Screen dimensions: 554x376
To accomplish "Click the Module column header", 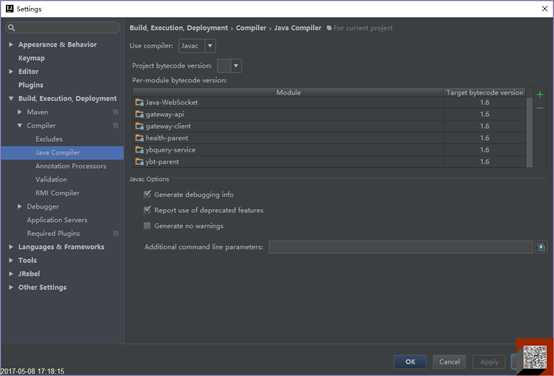I will (x=288, y=93).
